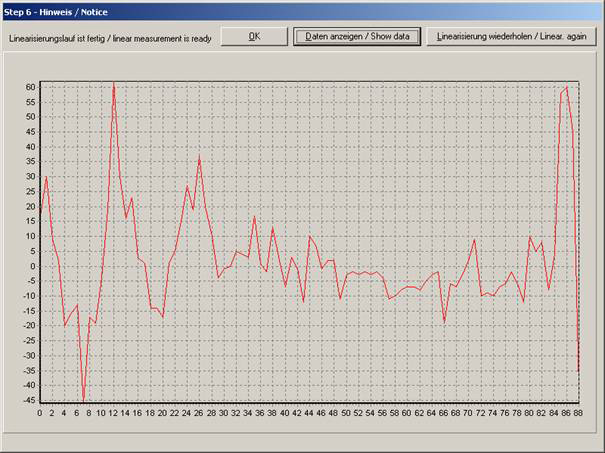
Task: Click y-axis label 60 at top
Action: pos(30,87)
